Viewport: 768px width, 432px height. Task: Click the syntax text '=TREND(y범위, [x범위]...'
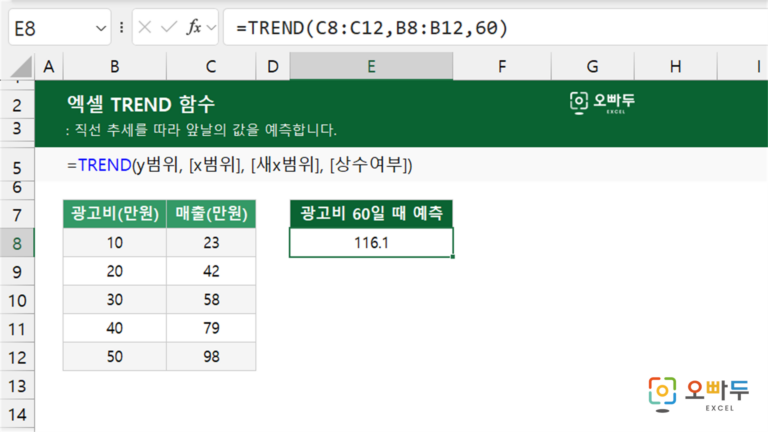[x=240, y=165]
